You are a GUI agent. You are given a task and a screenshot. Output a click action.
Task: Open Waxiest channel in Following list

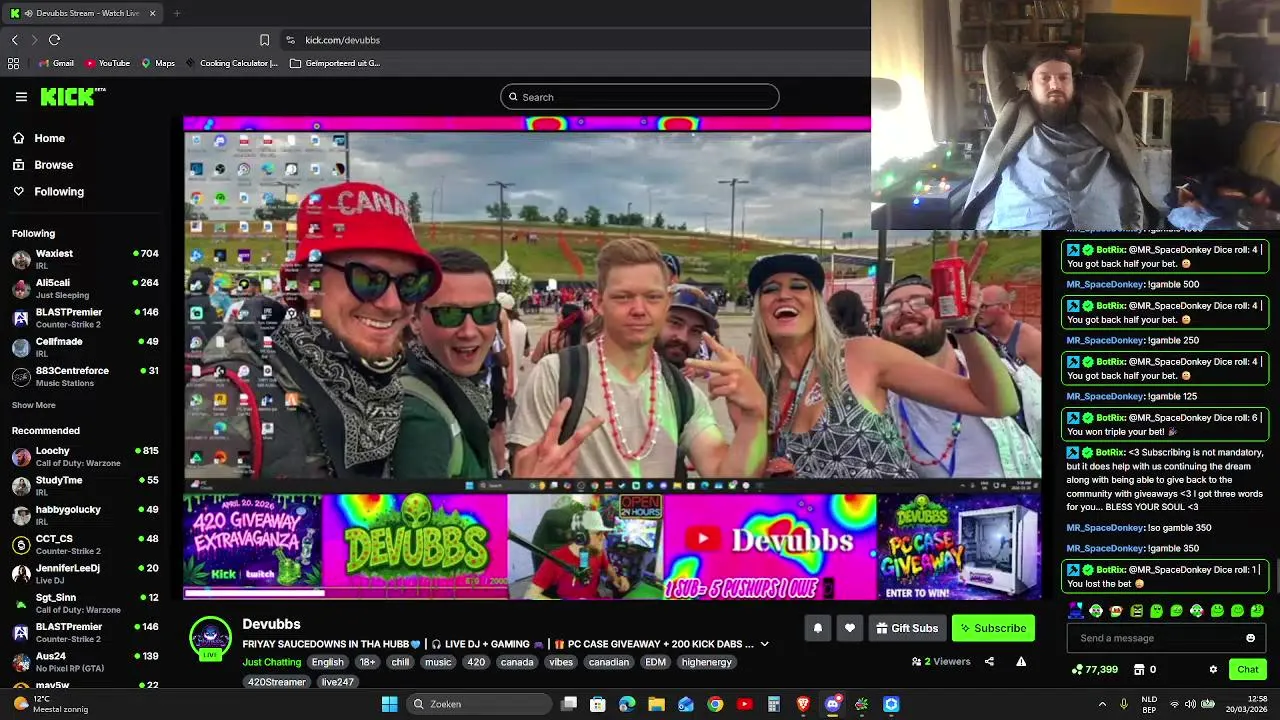pos(85,260)
